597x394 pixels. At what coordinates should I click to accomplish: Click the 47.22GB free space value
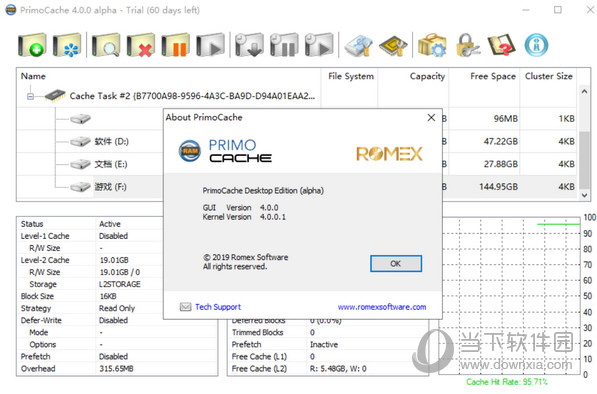coord(501,142)
